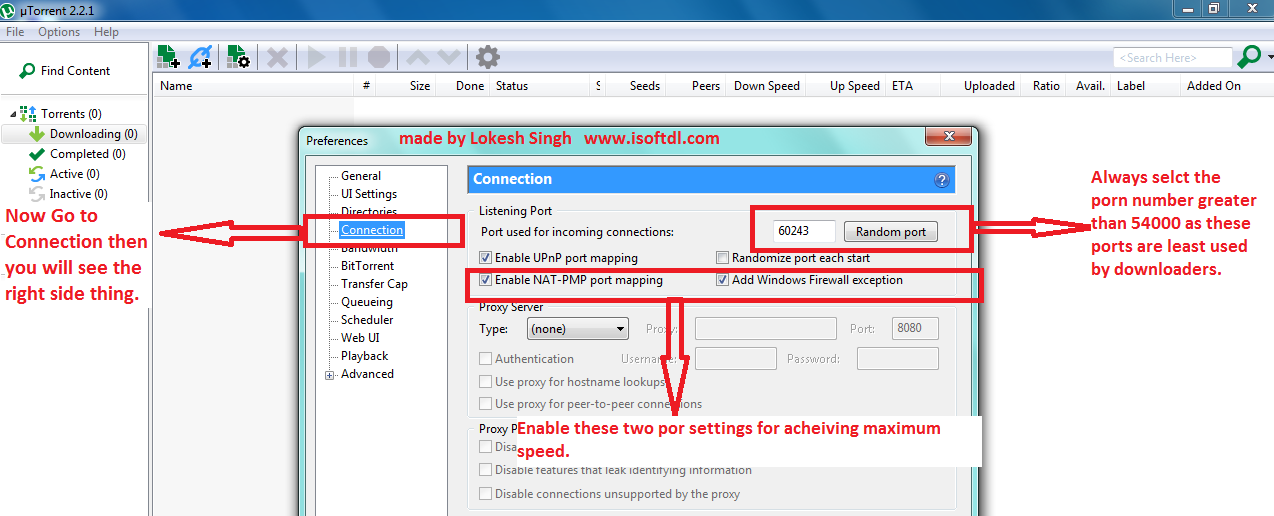1274x516 pixels.
Task: Select Scheduler in Preferences tree
Action: (367, 320)
